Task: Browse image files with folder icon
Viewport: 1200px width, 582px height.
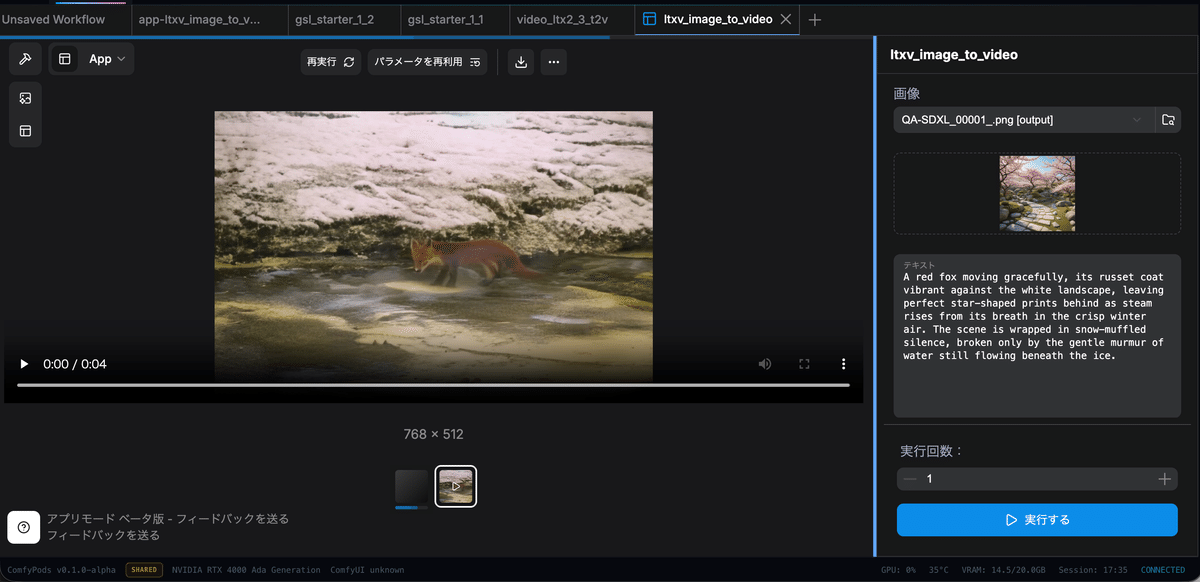Action: coord(1168,120)
